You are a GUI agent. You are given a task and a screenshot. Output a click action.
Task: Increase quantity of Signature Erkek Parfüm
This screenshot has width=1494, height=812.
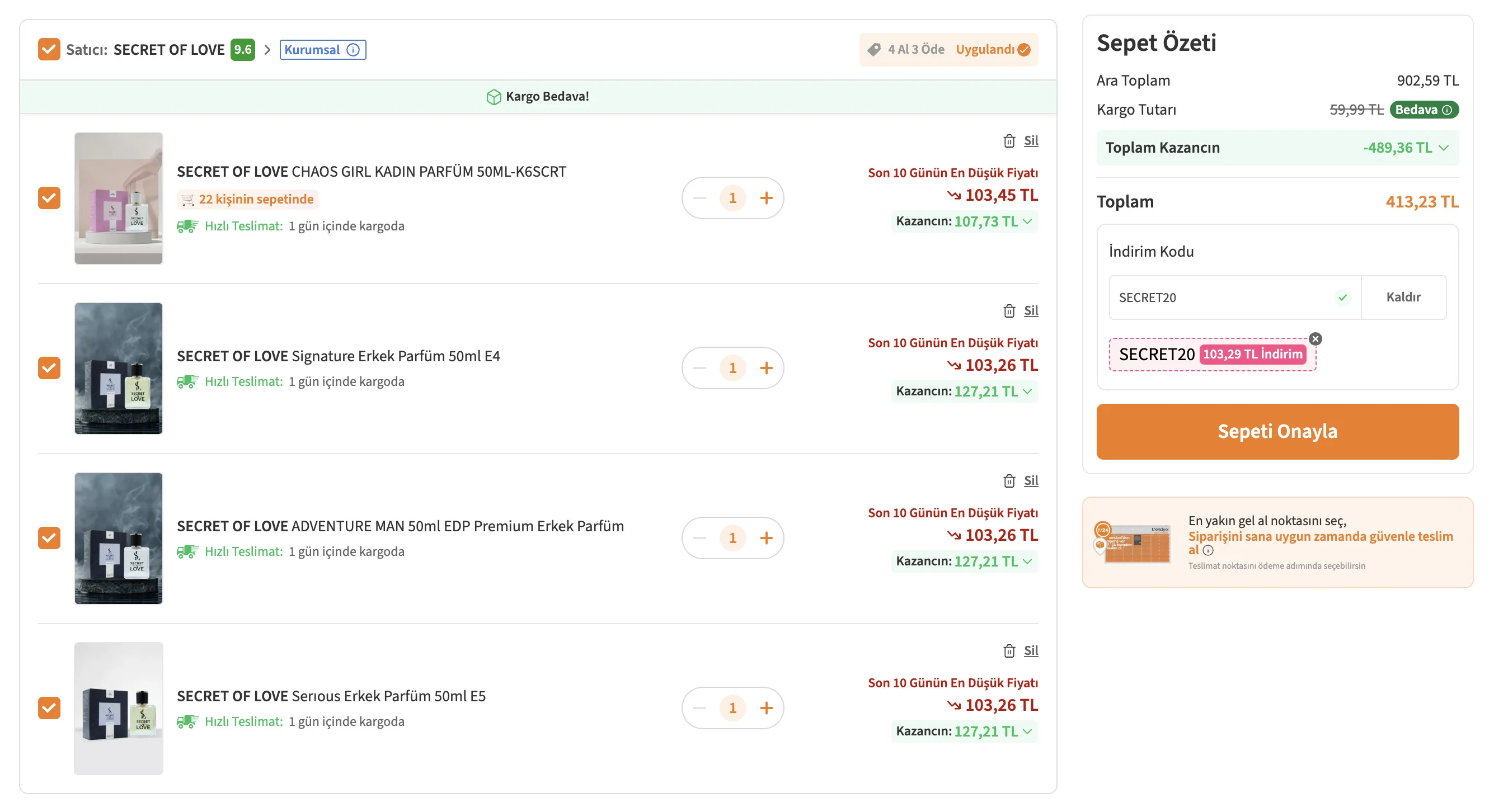click(x=766, y=368)
